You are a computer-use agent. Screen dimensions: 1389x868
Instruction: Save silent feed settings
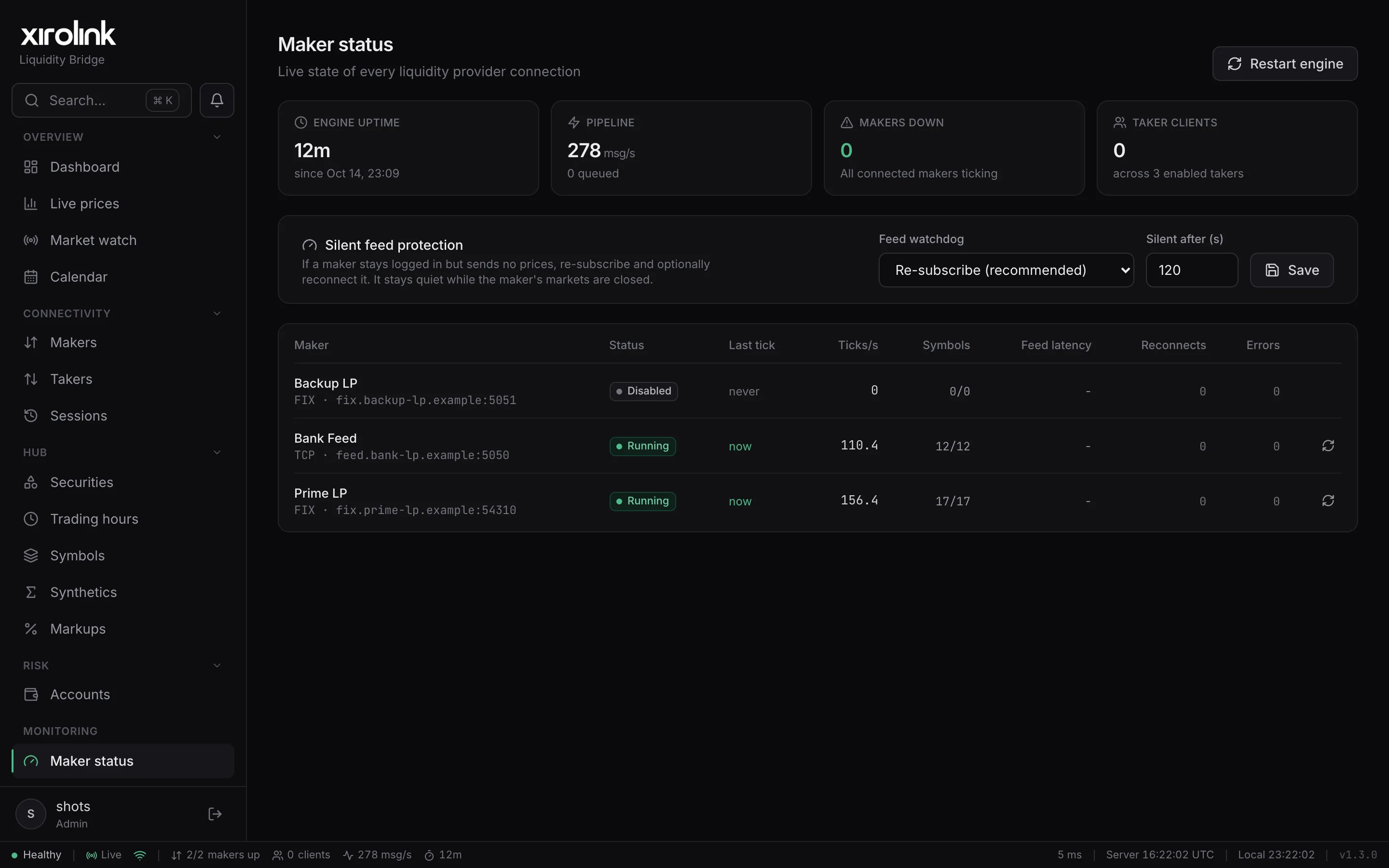tap(1292, 270)
